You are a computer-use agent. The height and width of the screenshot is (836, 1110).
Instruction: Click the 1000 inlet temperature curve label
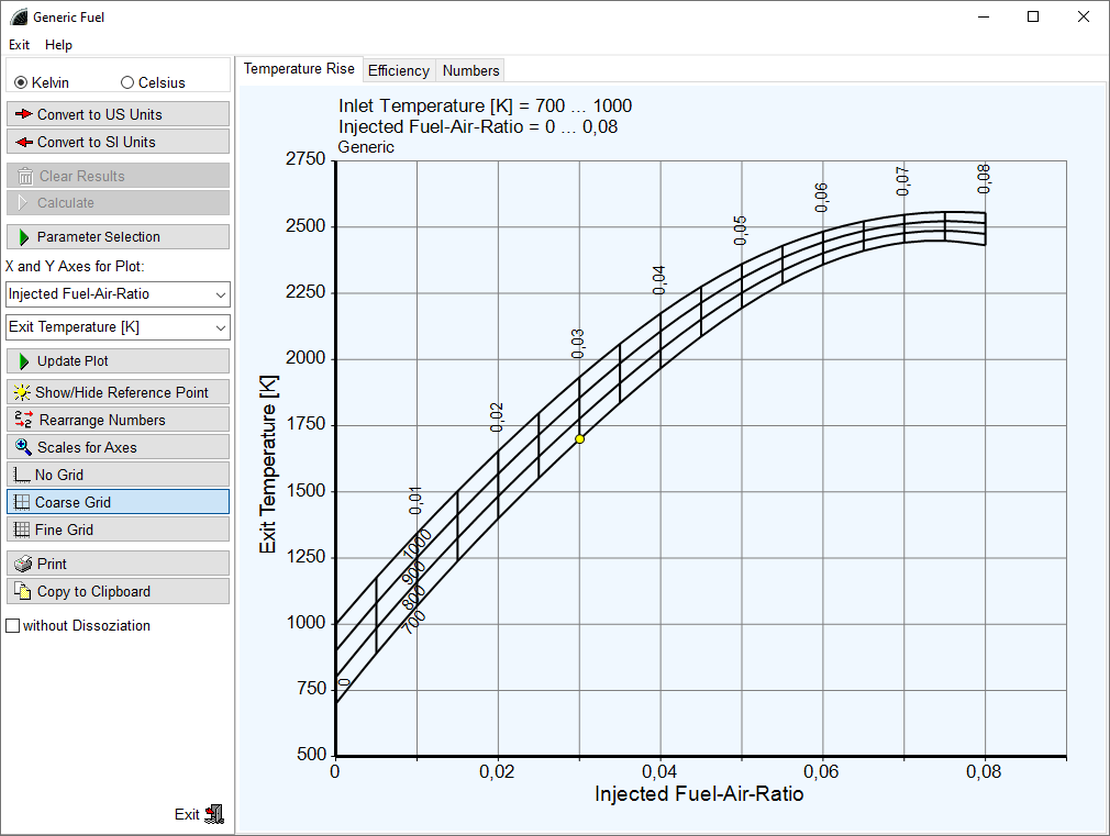[x=418, y=544]
